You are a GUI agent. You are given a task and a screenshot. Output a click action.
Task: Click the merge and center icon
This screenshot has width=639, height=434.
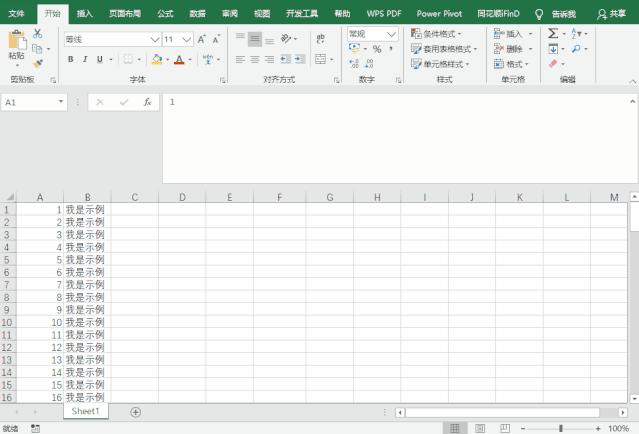[x=321, y=59]
